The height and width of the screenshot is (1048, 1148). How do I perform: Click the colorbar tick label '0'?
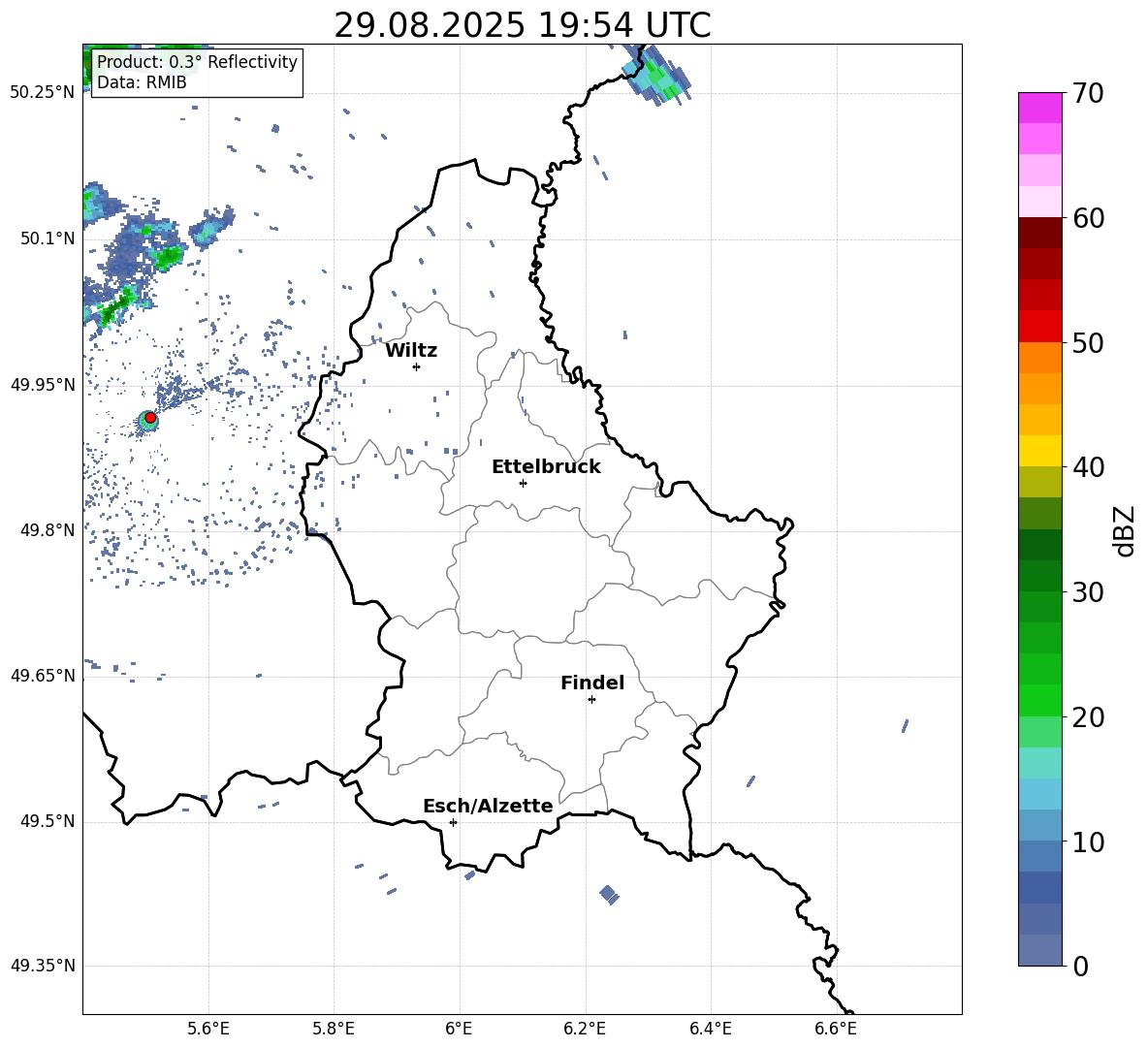(x=1080, y=966)
